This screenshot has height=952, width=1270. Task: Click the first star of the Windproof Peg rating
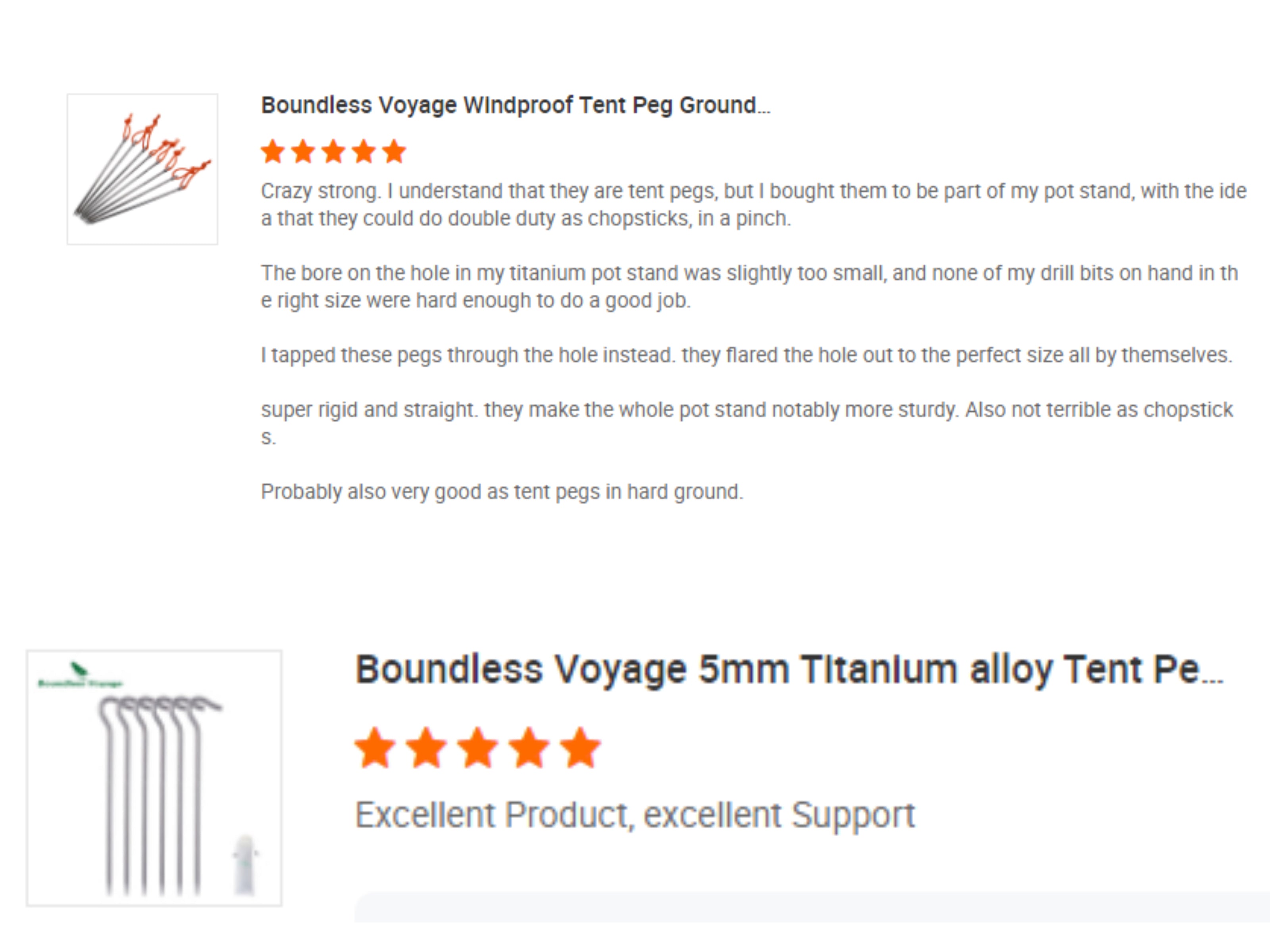tap(273, 152)
